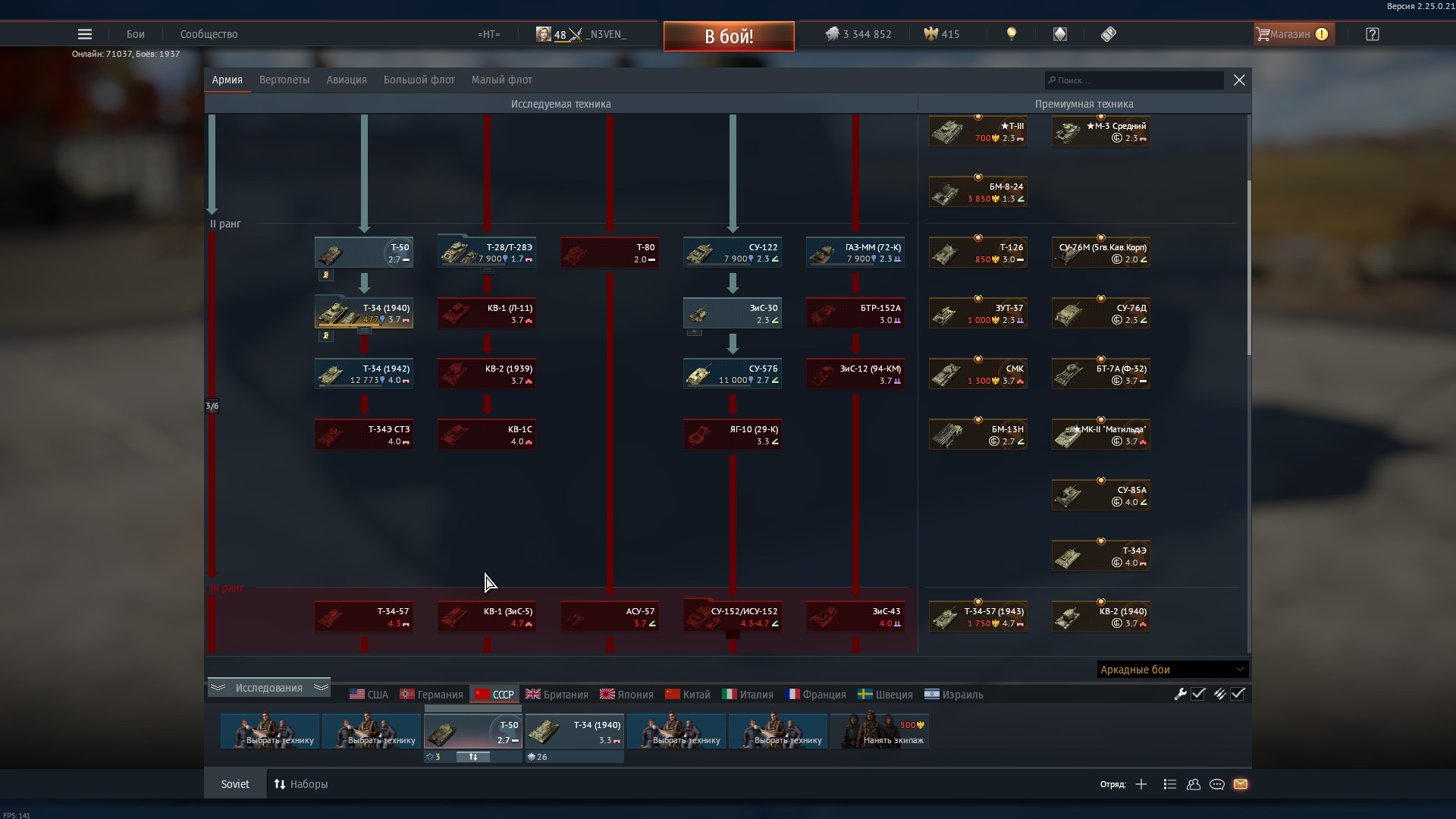Select premium БМ-8-24 vehicle
Screen dimensions: 1456x819
(x=978, y=192)
